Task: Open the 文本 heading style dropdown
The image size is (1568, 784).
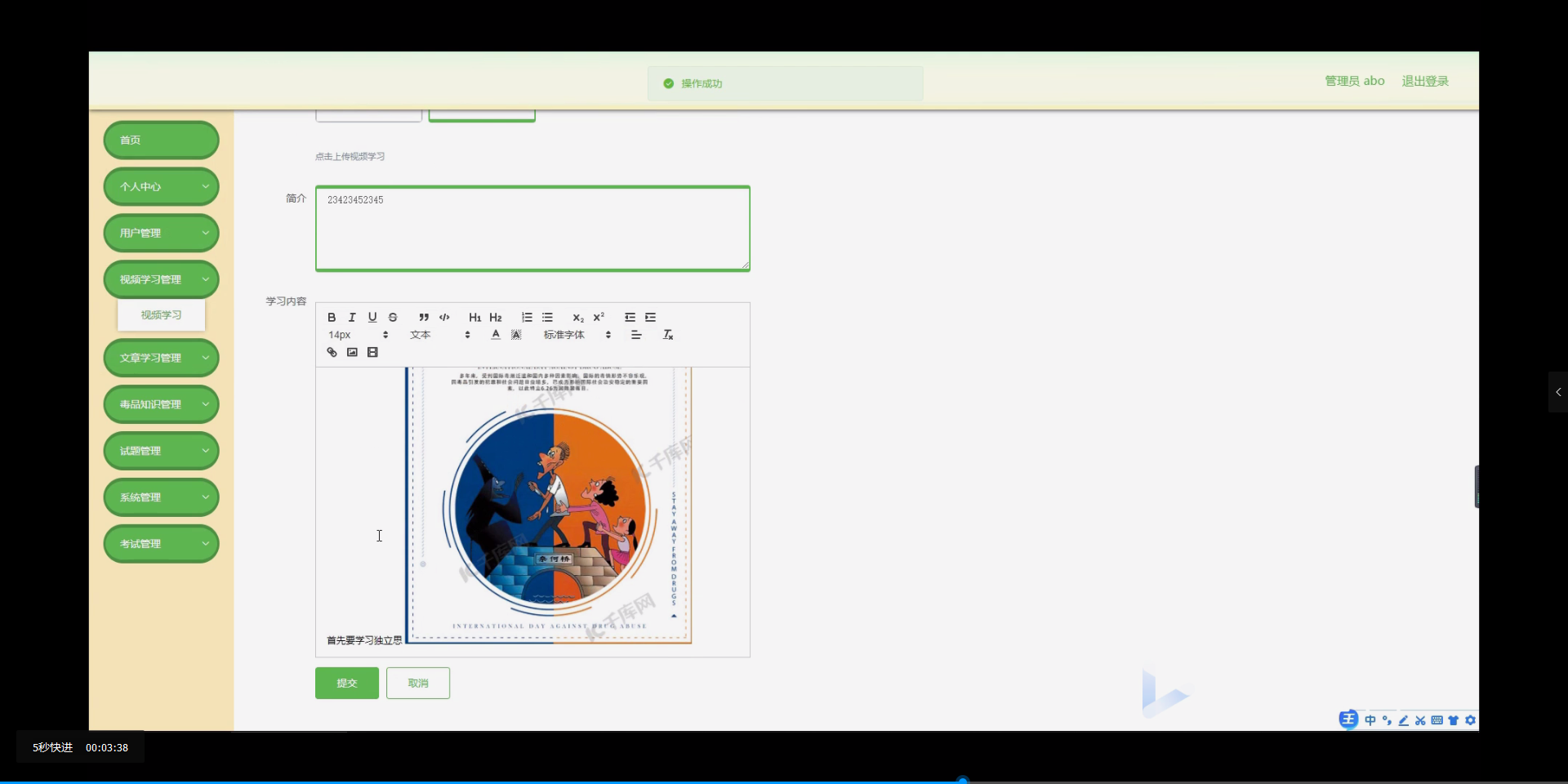Action: pyautogui.click(x=440, y=335)
